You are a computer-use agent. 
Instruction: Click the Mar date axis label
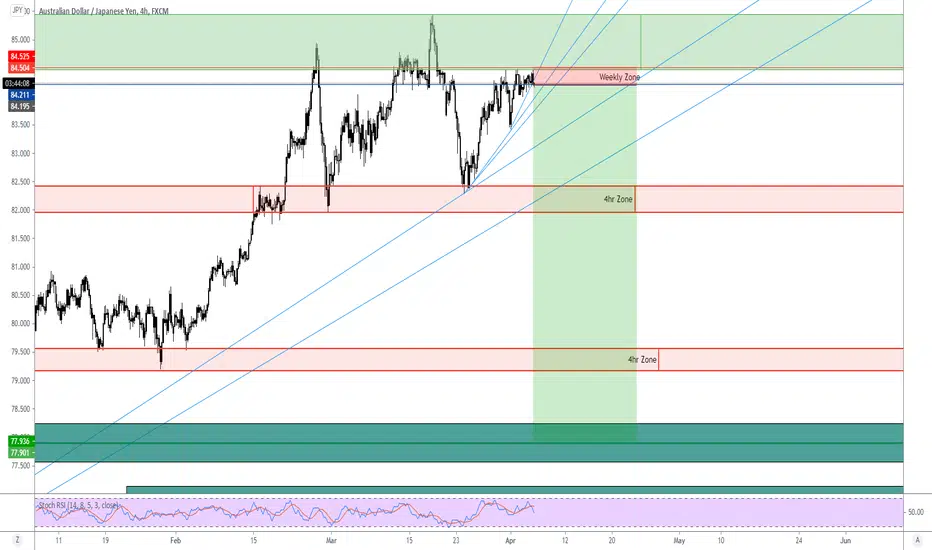point(331,540)
